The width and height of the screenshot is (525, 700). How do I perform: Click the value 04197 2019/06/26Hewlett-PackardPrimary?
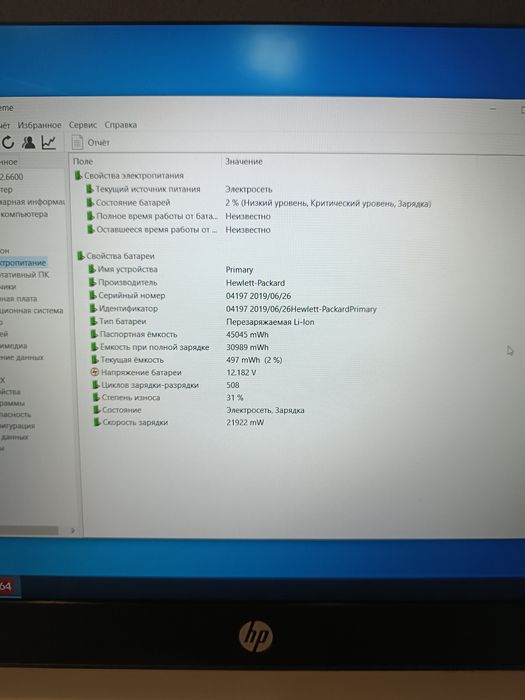pos(301,309)
